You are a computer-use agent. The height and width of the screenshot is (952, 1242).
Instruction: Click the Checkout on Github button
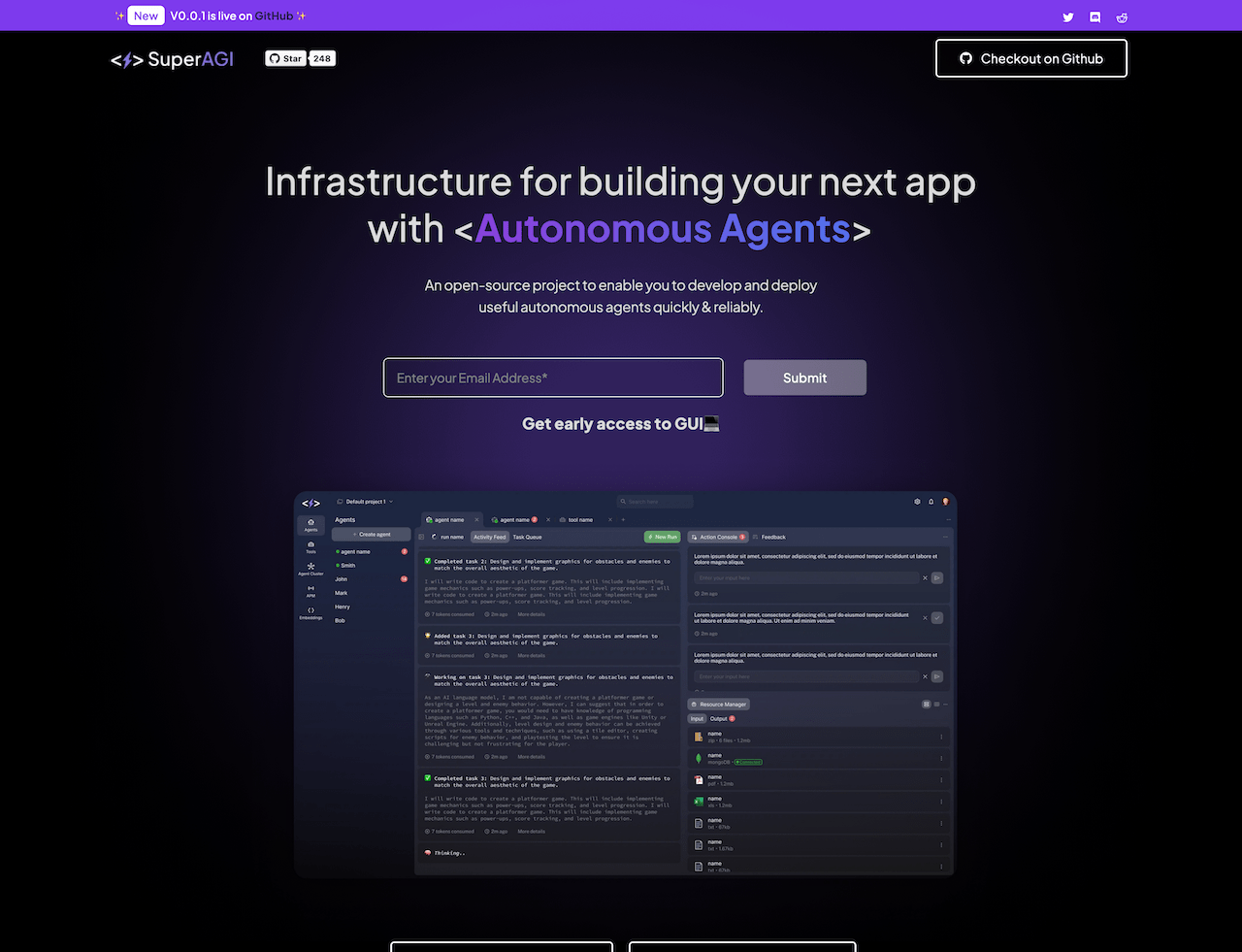(1030, 58)
